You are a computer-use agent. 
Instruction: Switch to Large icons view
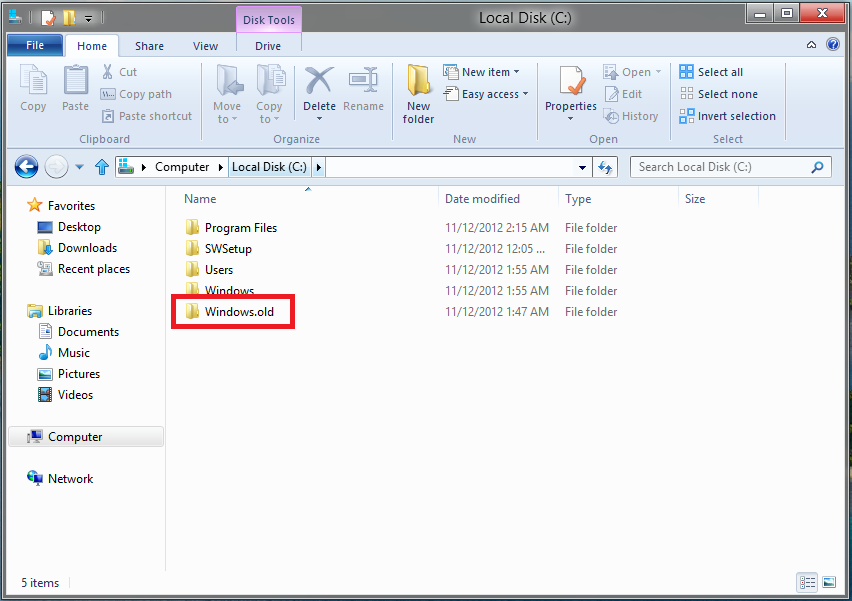[x=829, y=583]
